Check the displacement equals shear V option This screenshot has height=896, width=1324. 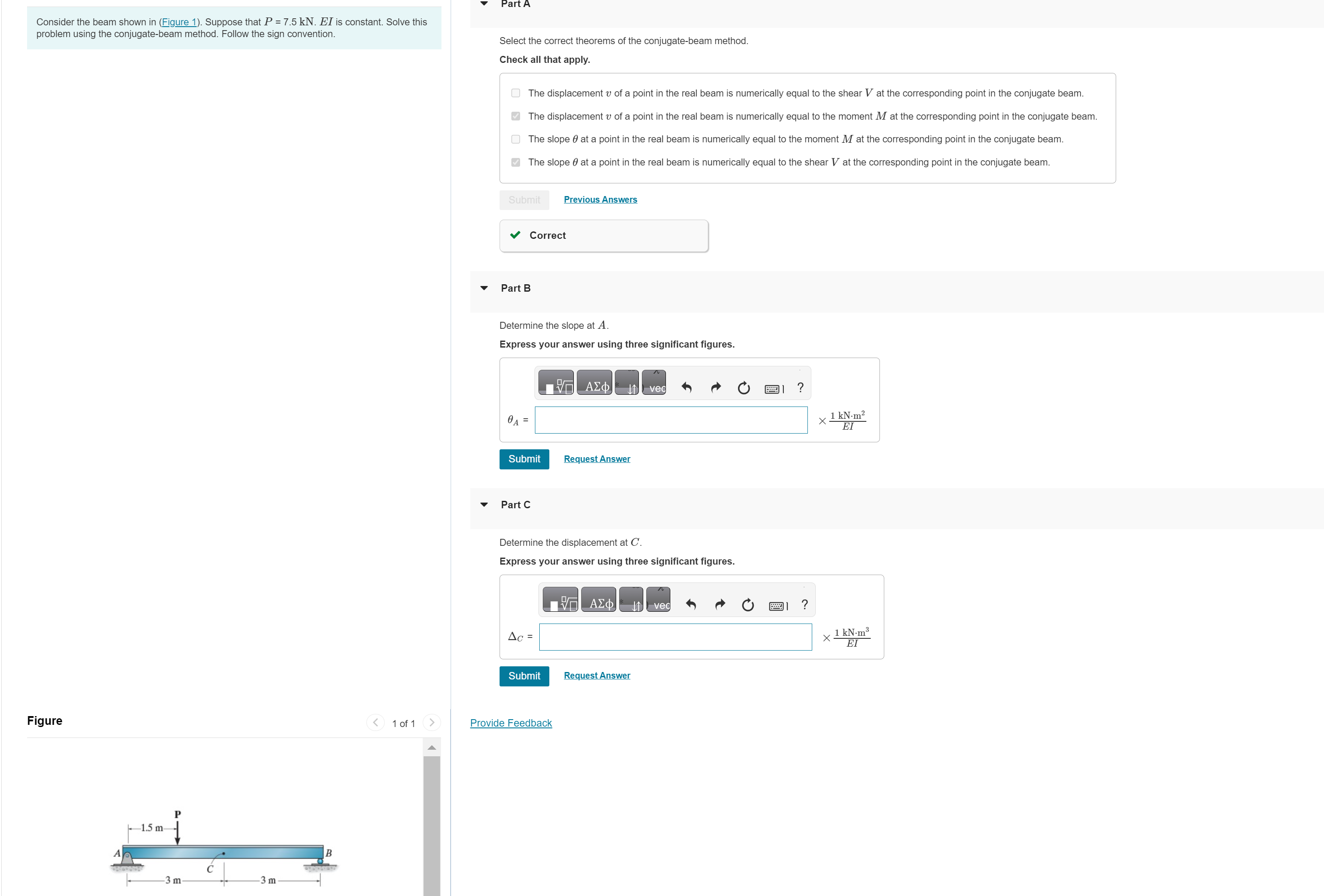[516, 93]
